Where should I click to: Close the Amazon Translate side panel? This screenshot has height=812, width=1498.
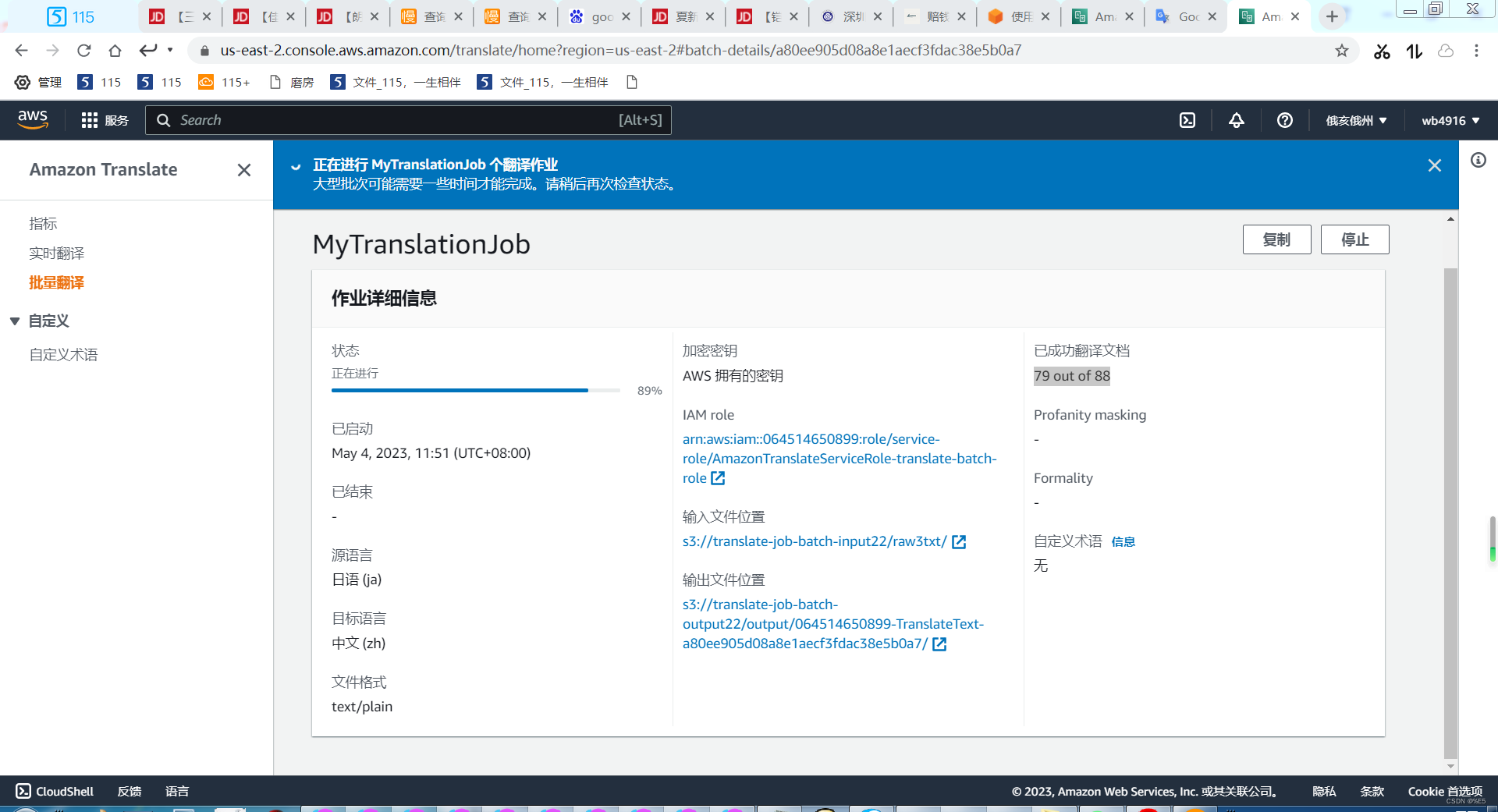point(244,170)
